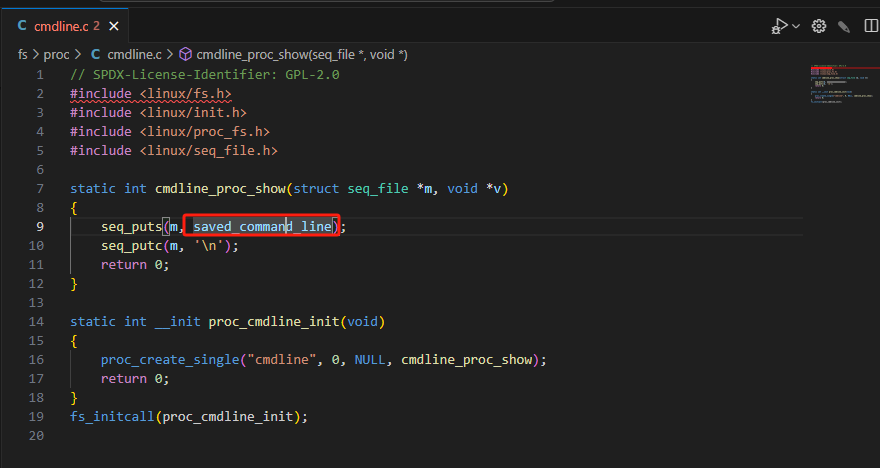
Task: Click line number 1 in the gutter
Action: [40, 75]
